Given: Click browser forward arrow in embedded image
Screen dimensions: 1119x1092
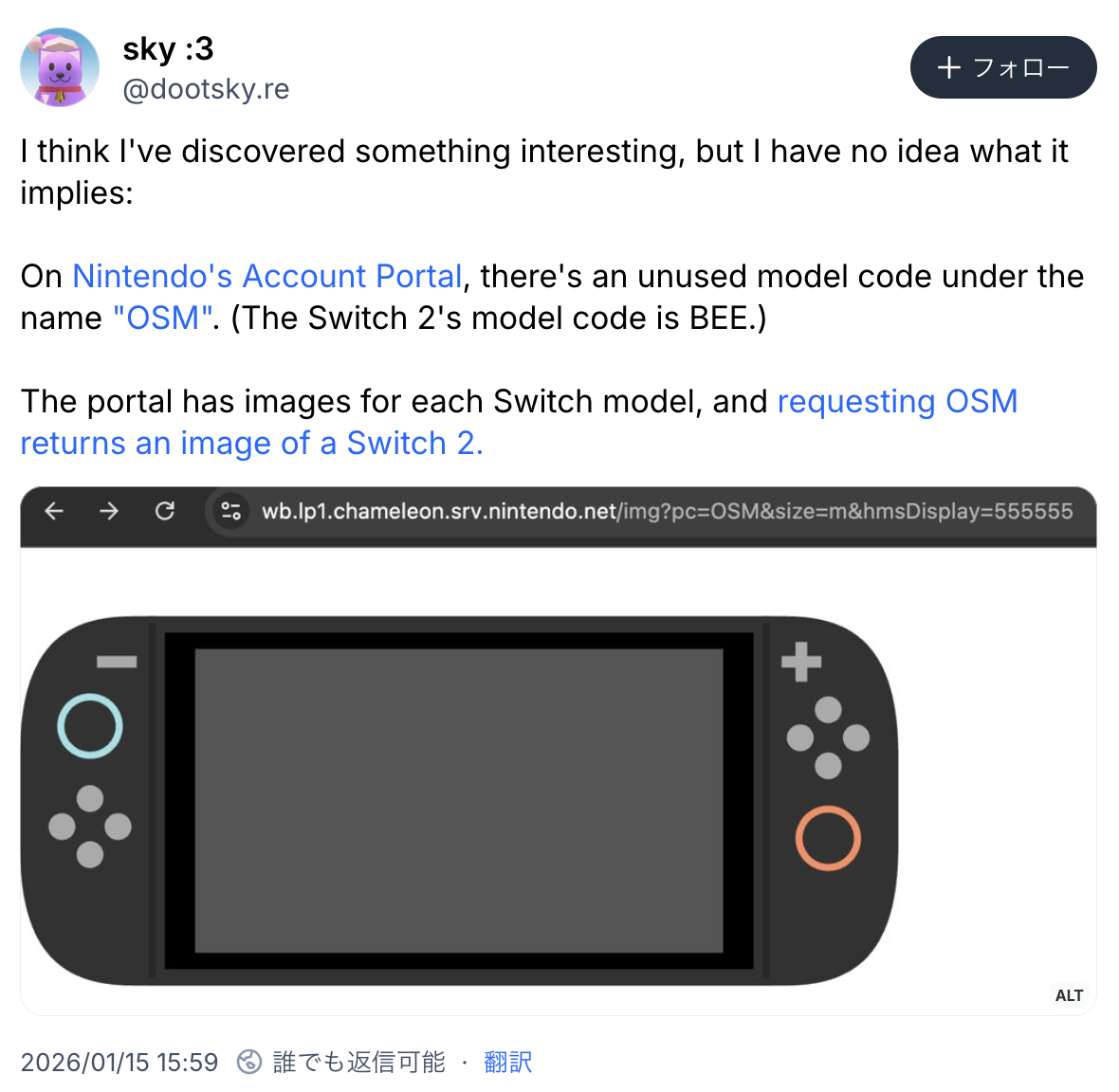Looking at the screenshot, I should point(109,511).
